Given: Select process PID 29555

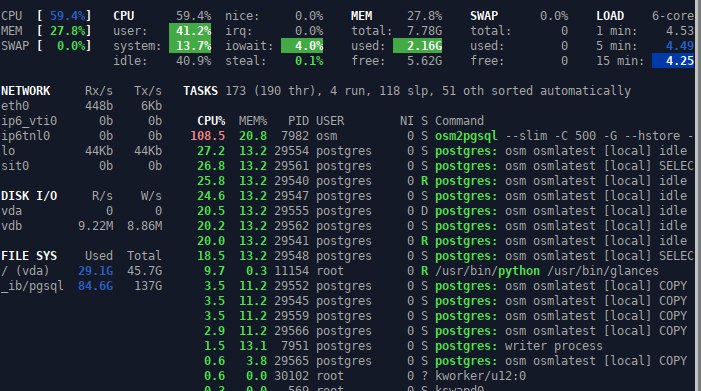Looking at the screenshot, I should pyautogui.click(x=291, y=211).
